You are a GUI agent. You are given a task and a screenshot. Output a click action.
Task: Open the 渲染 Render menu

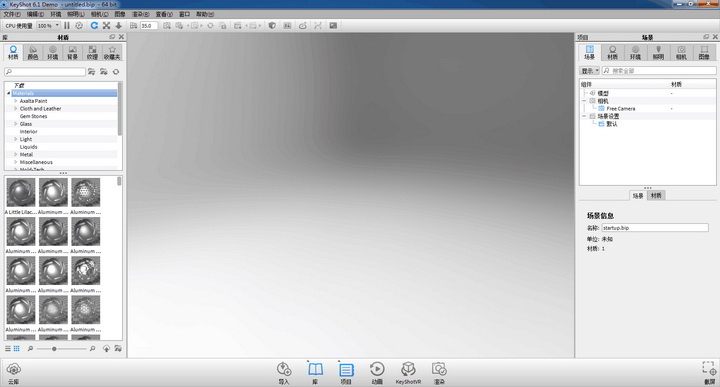[141, 14]
